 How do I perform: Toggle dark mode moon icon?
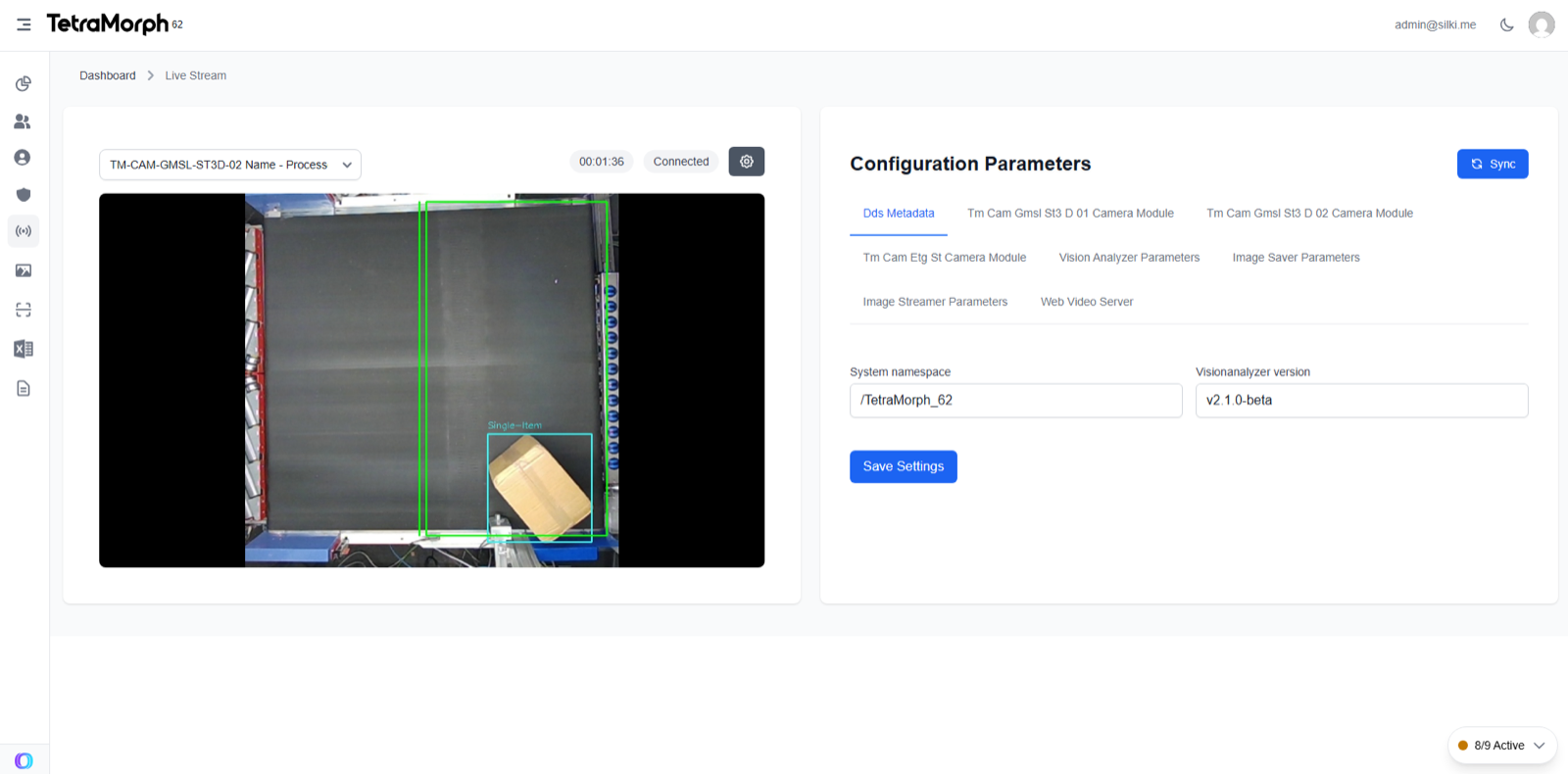tap(1507, 24)
